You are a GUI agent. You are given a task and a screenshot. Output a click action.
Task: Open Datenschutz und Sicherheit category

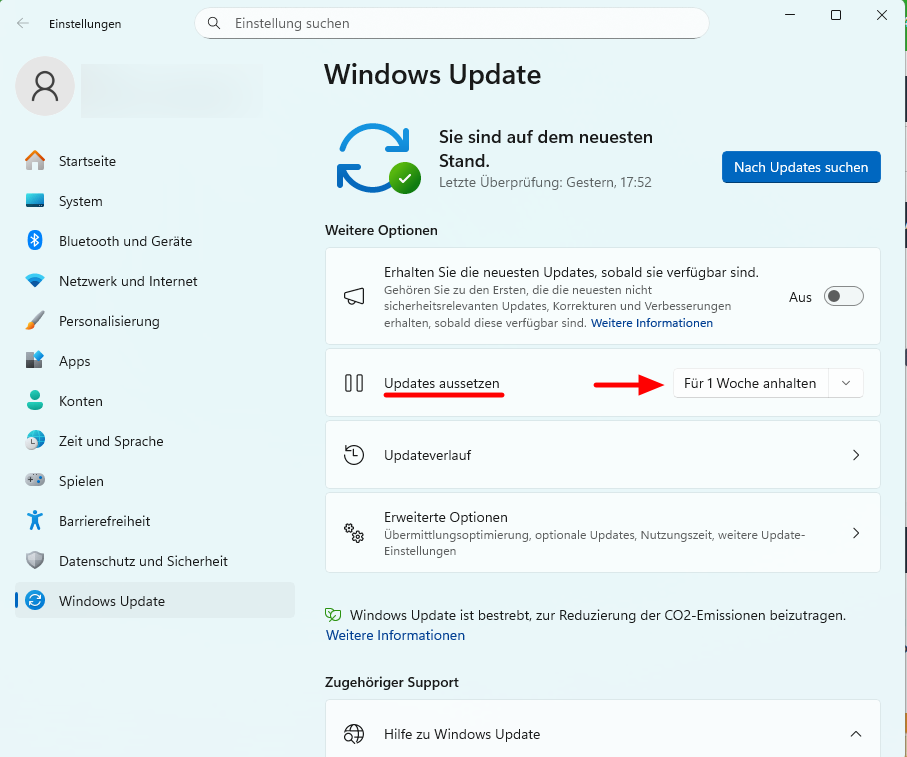click(154, 560)
